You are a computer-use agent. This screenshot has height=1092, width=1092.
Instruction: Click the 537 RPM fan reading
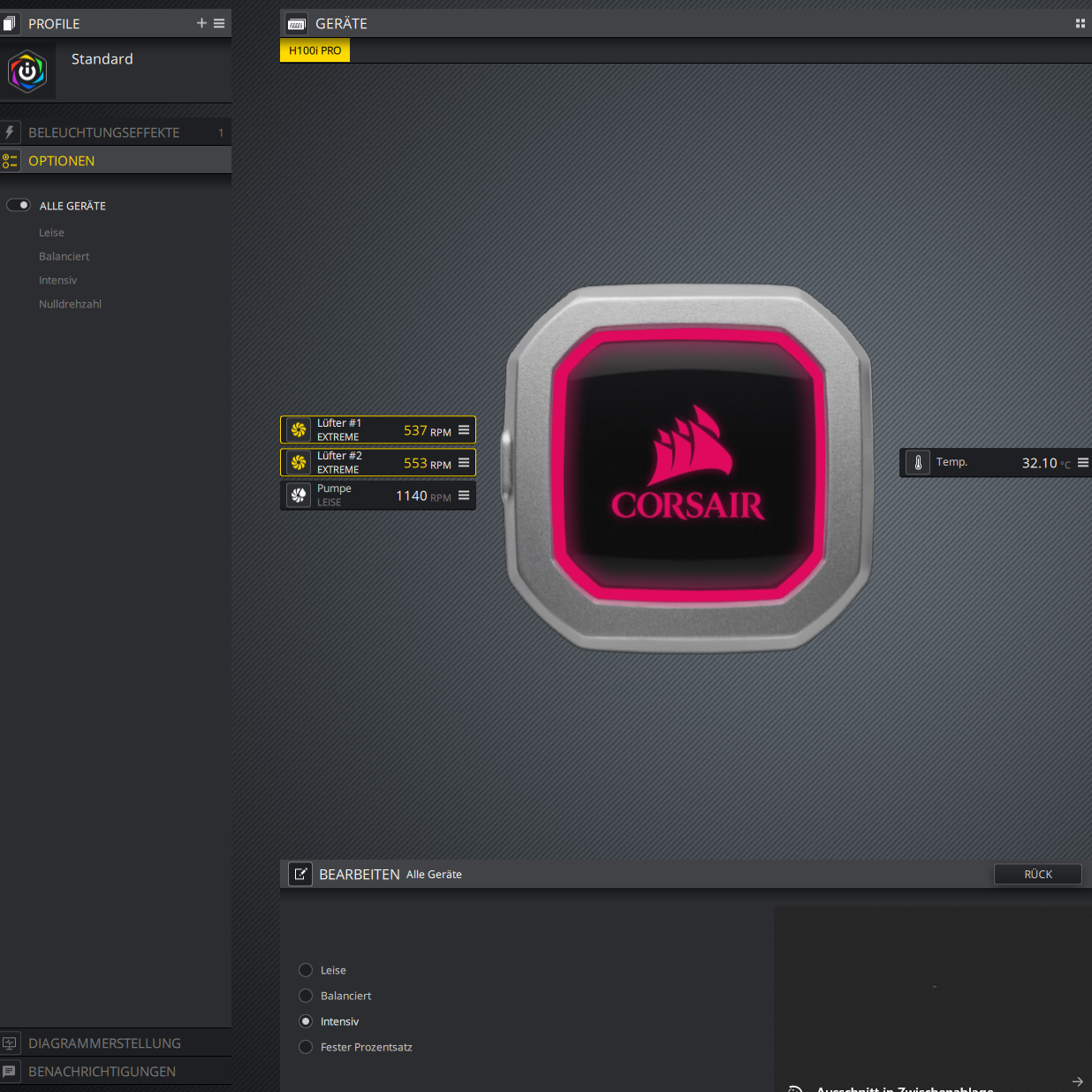click(428, 430)
